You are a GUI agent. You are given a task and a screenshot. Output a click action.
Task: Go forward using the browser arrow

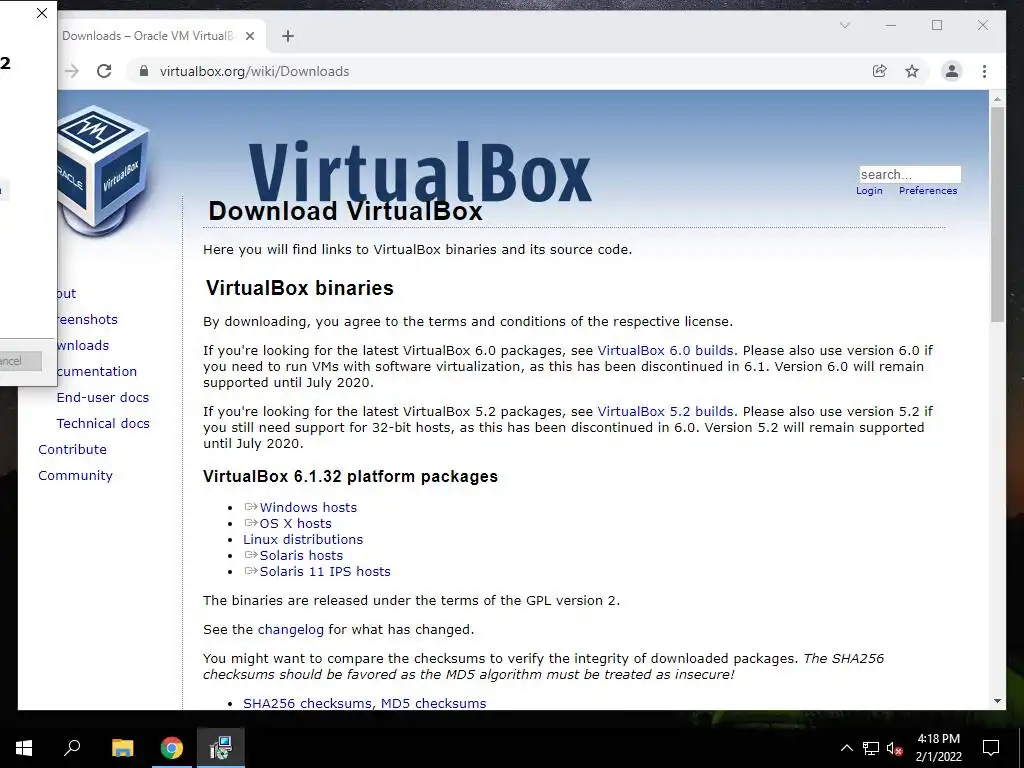pyautogui.click(x=71, y=71)
